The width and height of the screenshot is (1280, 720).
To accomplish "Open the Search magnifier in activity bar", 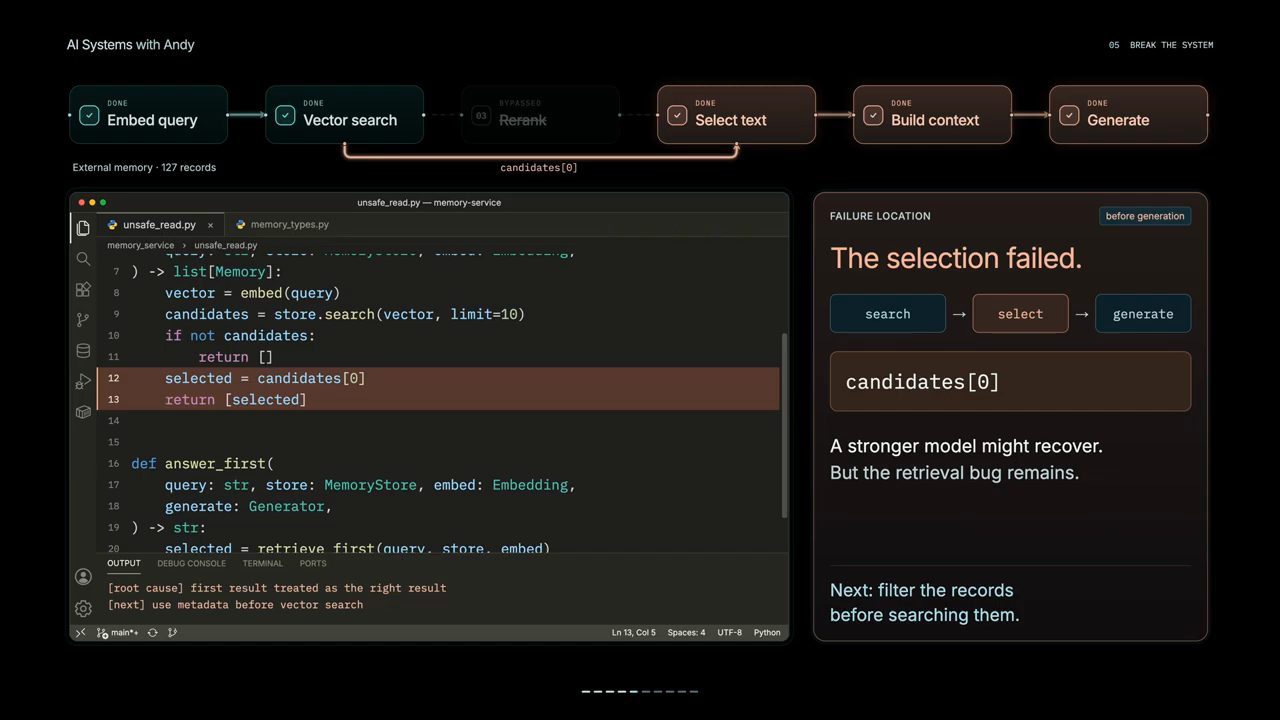I will tap(83, 259).
